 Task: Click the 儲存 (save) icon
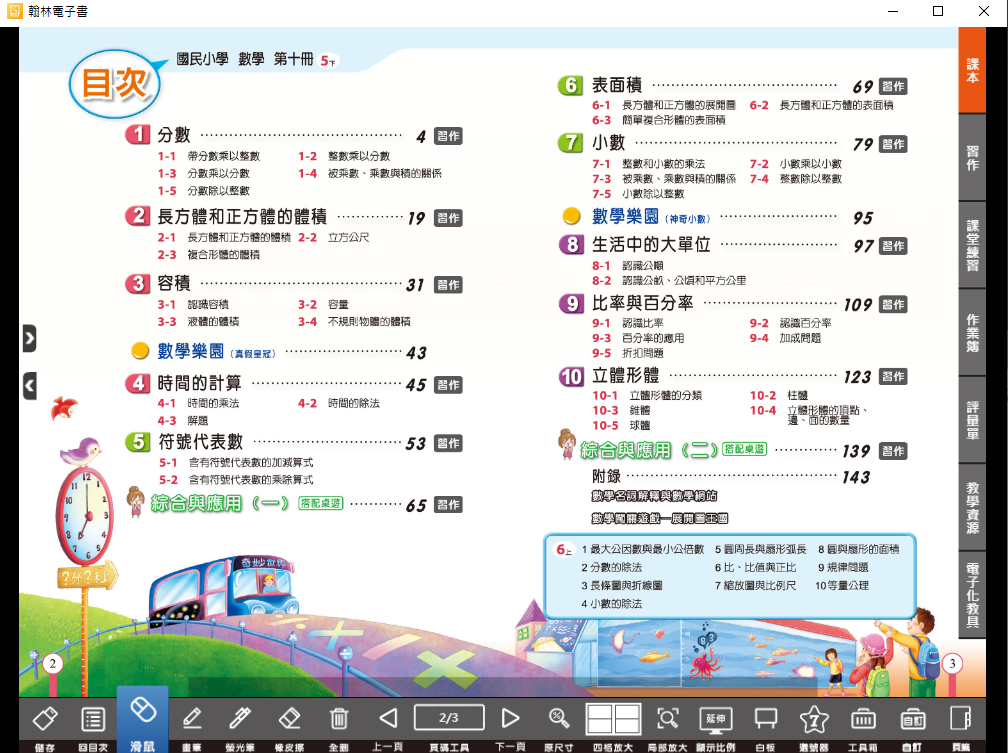[x=44, y=718]
